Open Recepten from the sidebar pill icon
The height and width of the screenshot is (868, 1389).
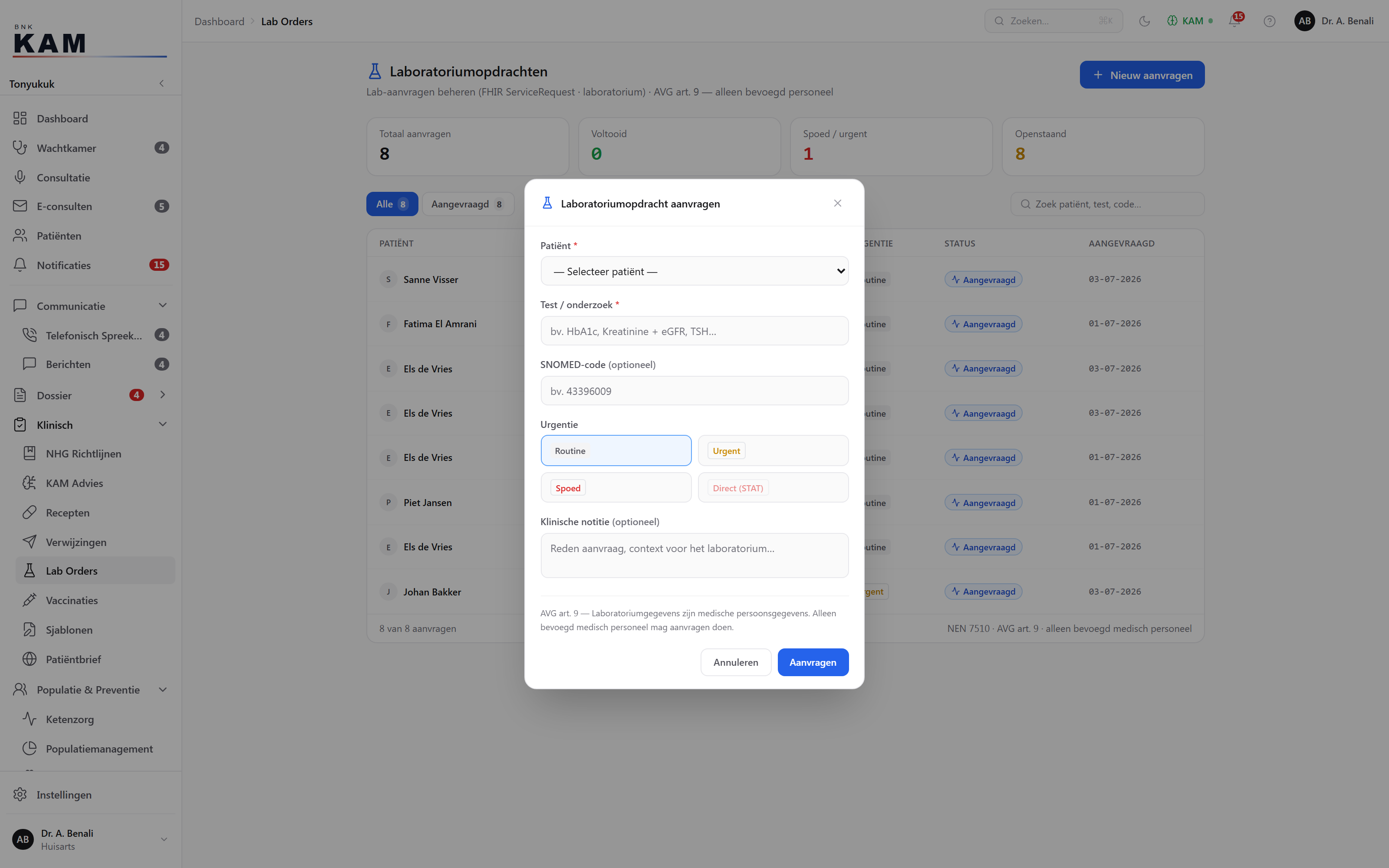click(x=29, y=512)
